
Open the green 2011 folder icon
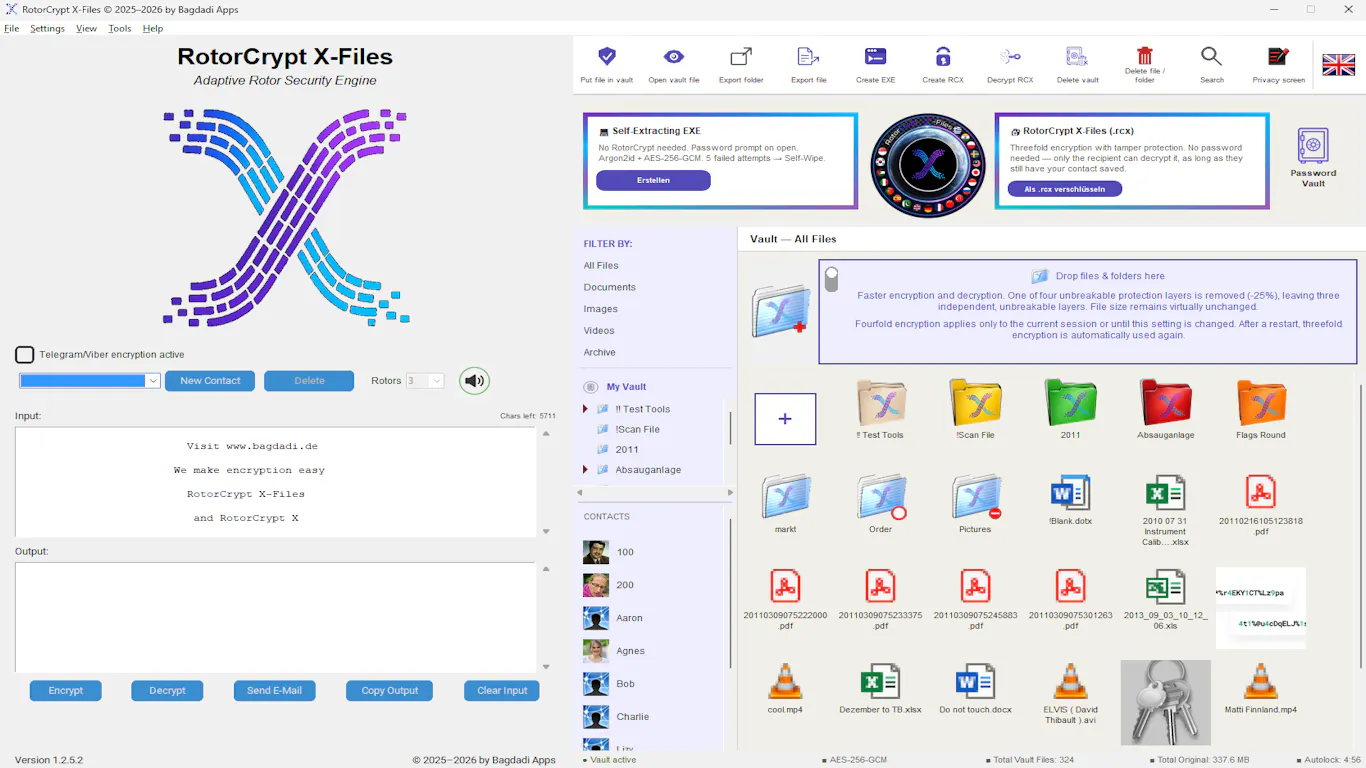(1070, 403)
